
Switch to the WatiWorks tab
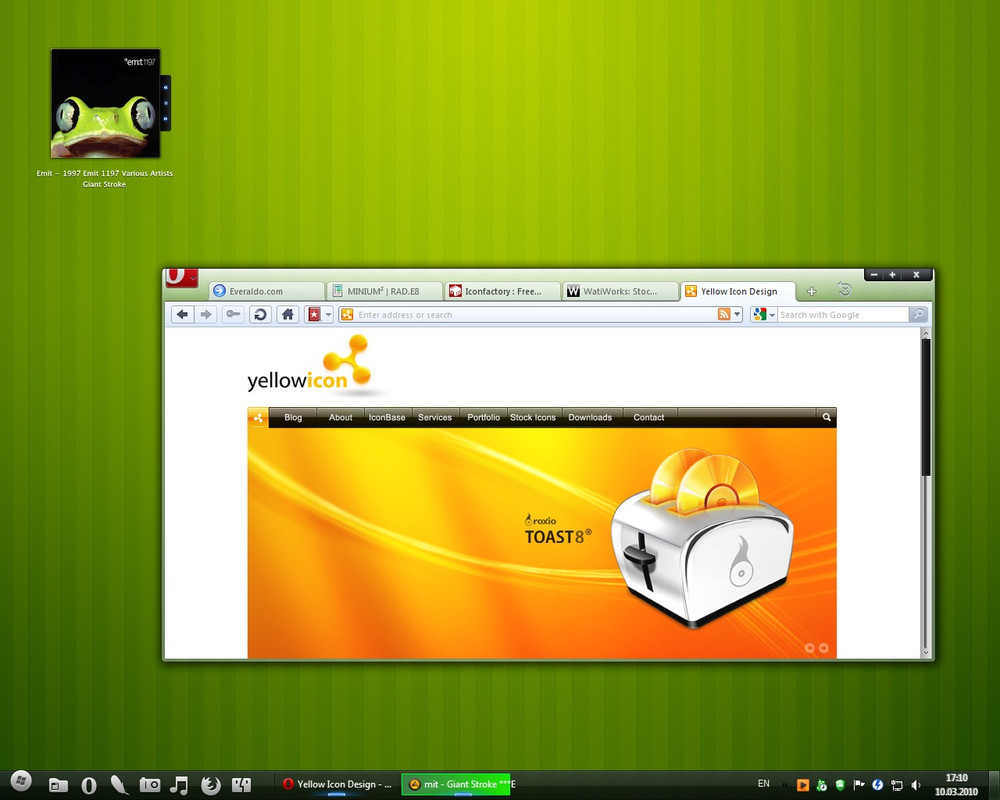[620, 292]
